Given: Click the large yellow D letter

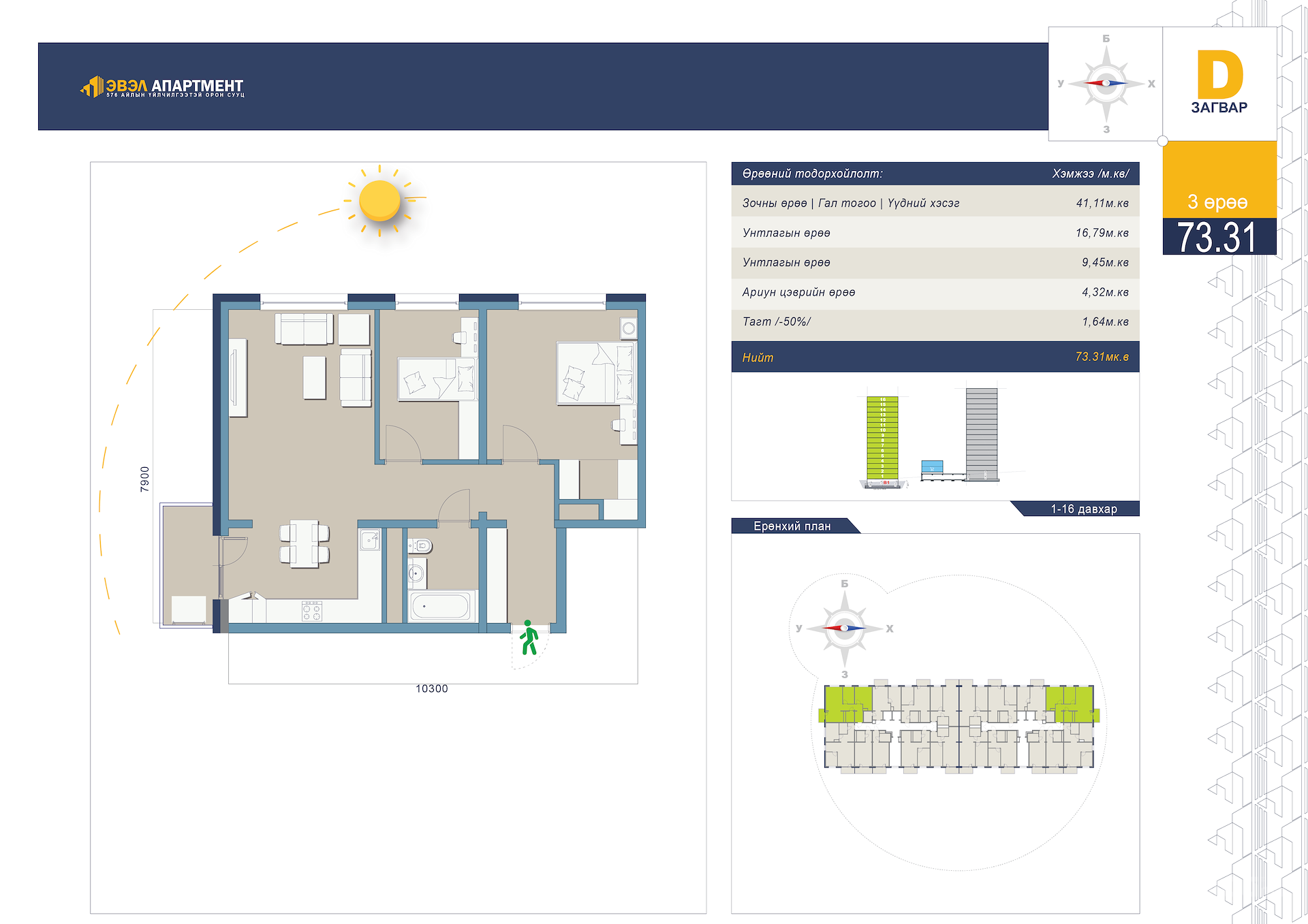Looking at the screenshot, I should pos(1219,74).
